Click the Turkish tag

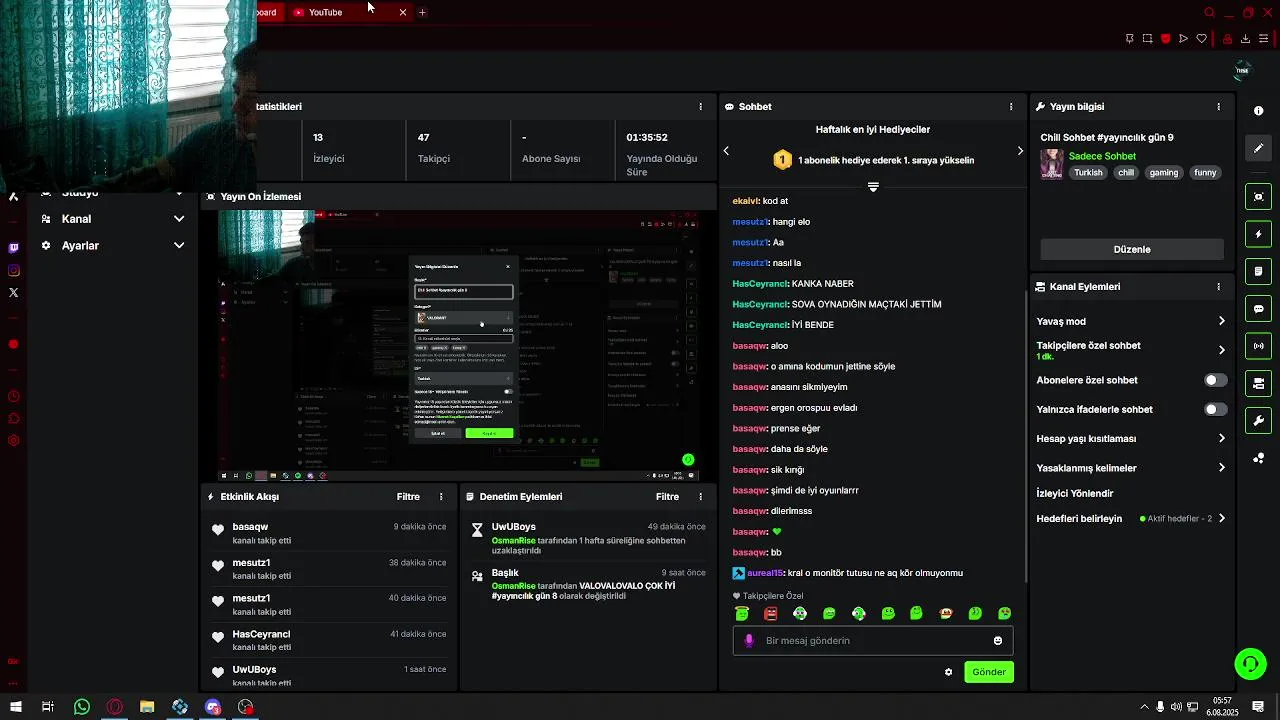tap(1088, 172)
